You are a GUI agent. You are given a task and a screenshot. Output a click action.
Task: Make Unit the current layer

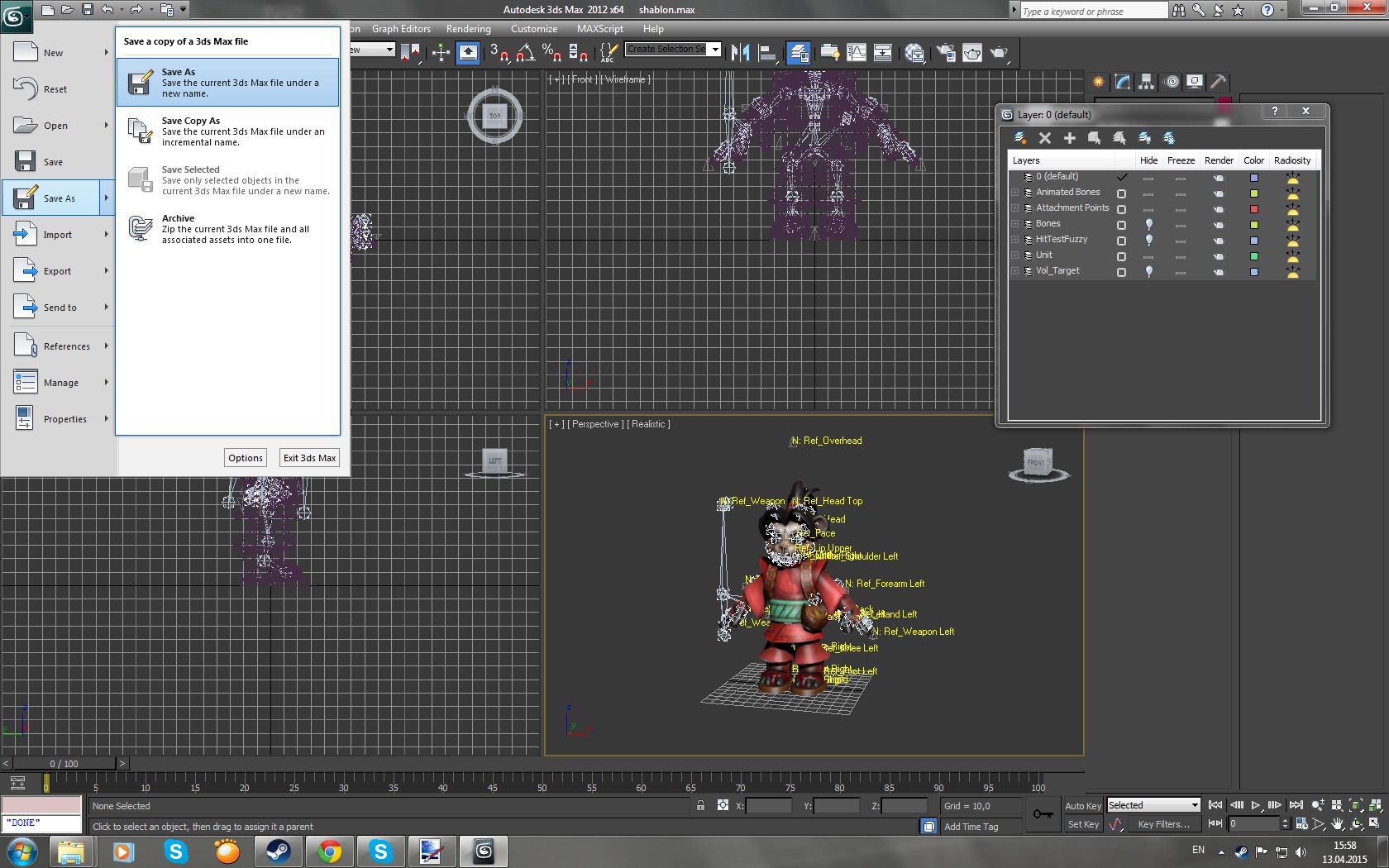click(x=1121, y=256)
